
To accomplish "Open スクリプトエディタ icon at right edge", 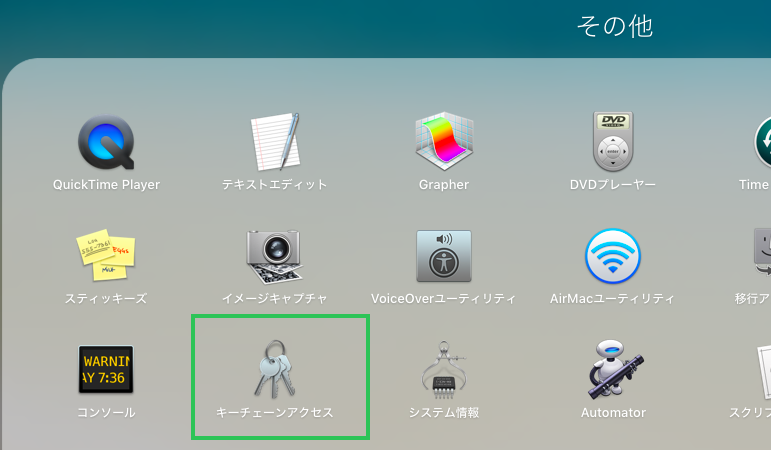I will pyautogui.click(x=765, y=371).
